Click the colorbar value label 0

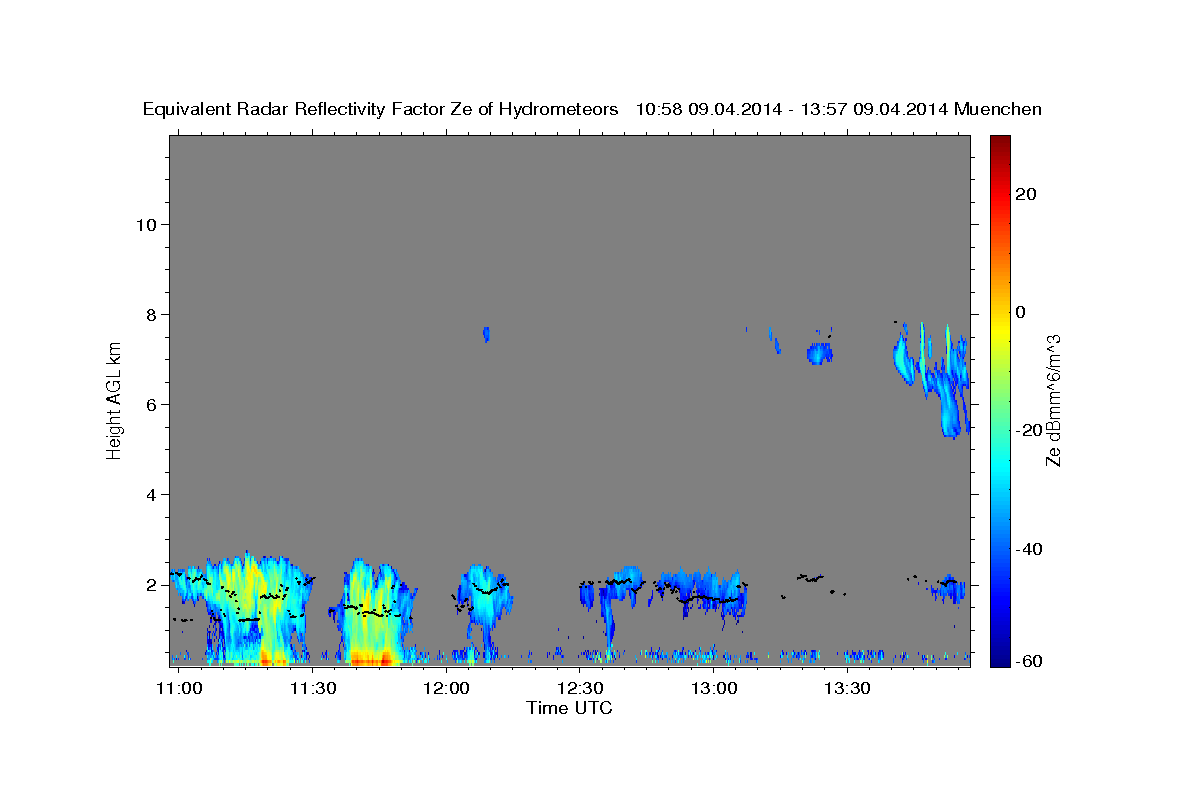coord(1020,312)
